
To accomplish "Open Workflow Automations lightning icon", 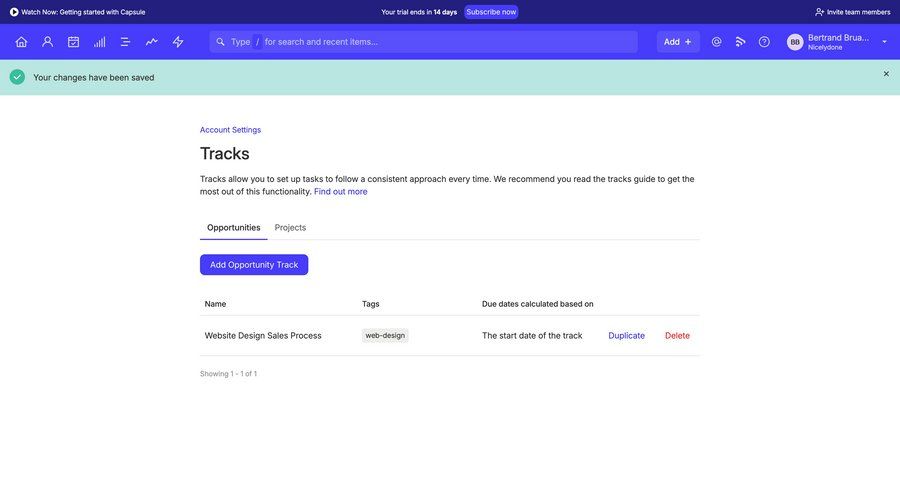I will [x=178, y=42].
